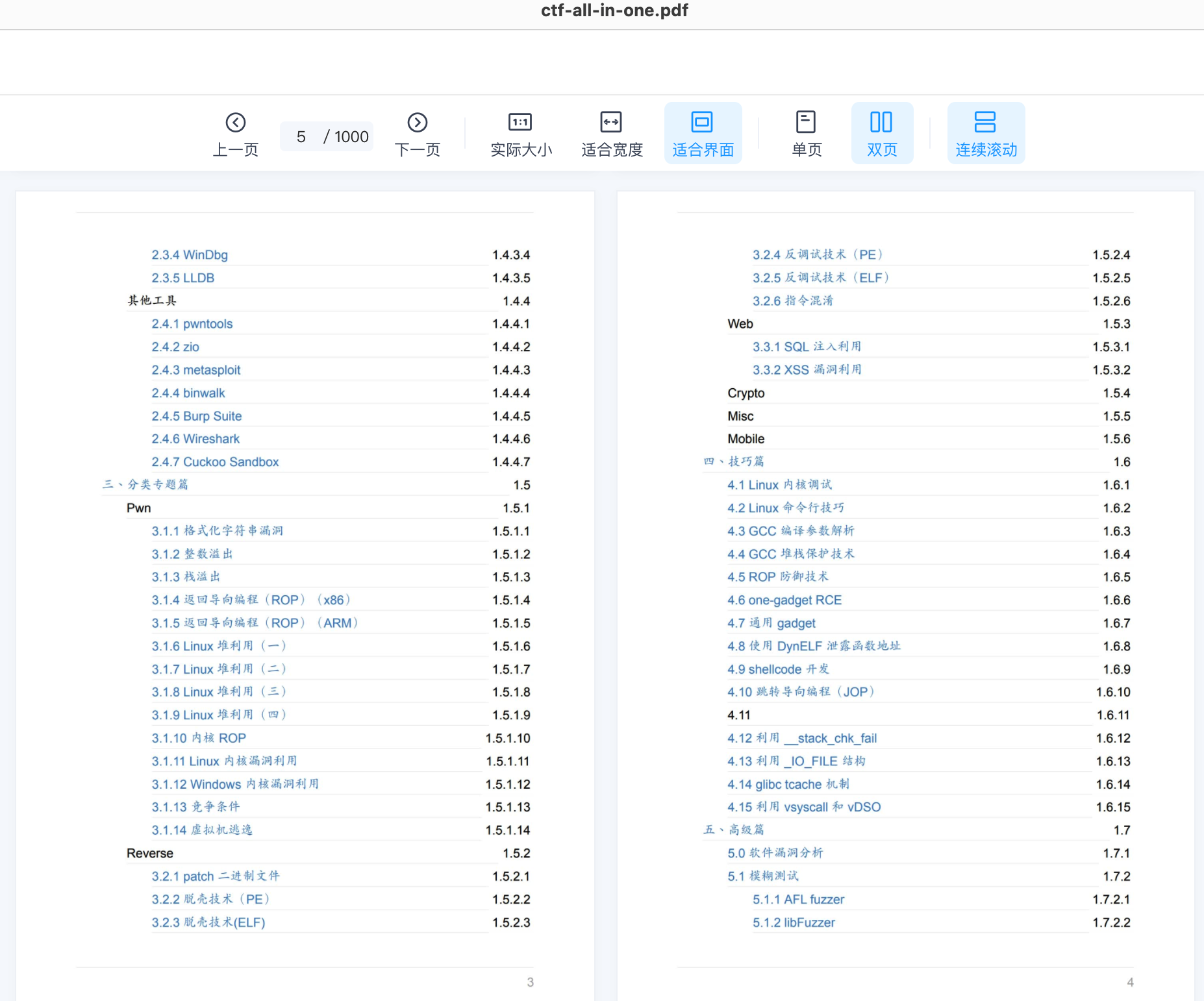Open link 5.1 模糊测试
The height and width of the screenshot is (1001, 1204).
coord(763,876)
